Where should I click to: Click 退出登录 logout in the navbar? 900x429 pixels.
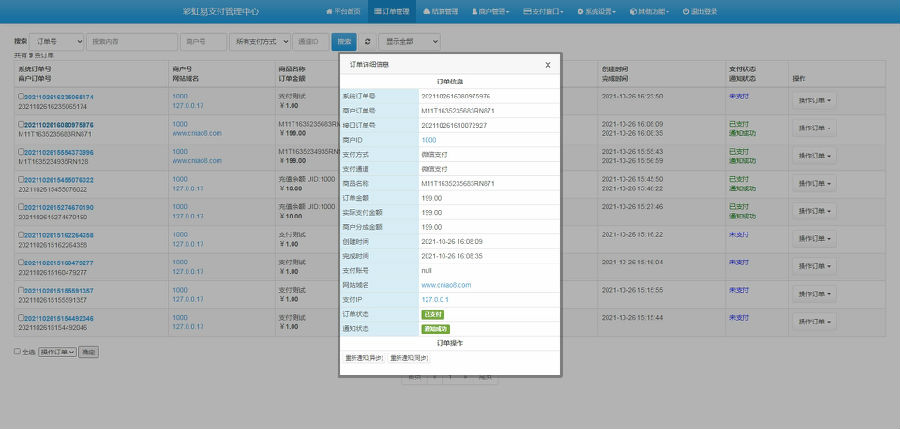(700, 11)
